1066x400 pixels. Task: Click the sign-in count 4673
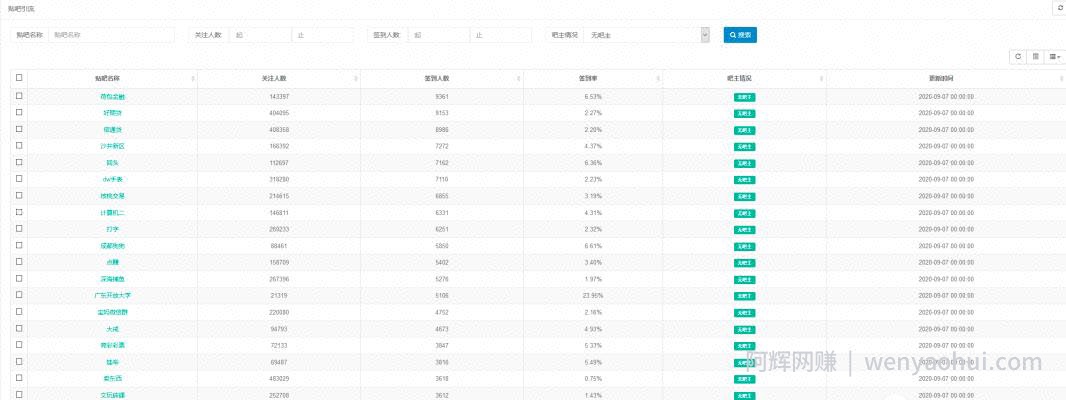pyautogui.click(x=442, y=329)
